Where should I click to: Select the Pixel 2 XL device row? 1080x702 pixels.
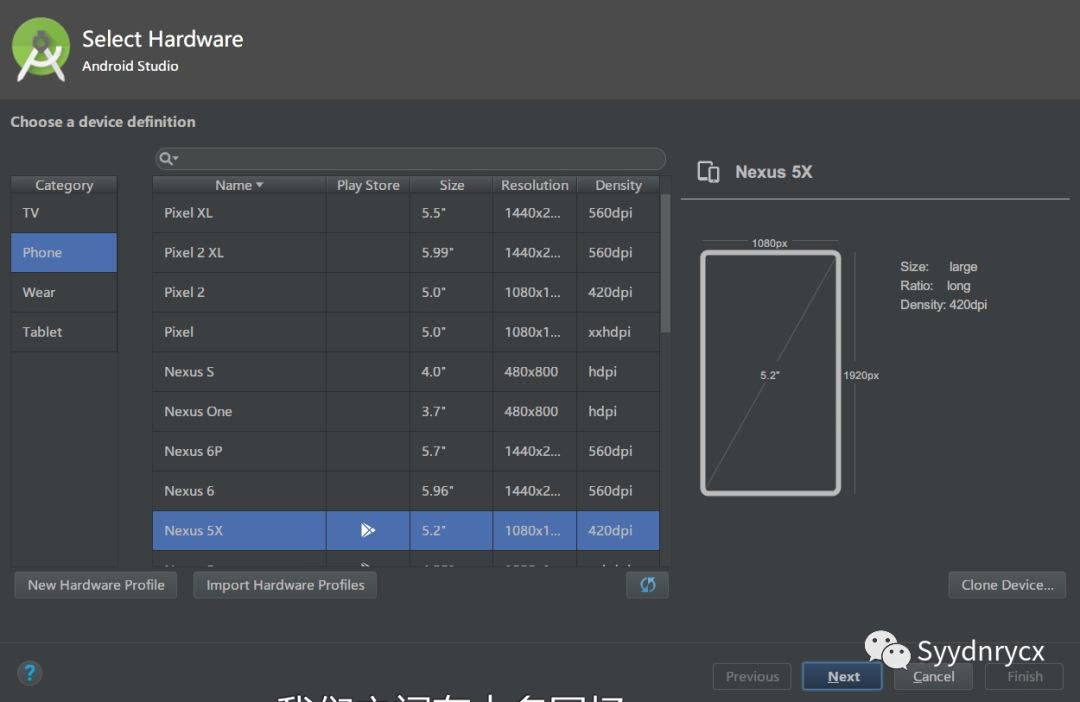click(406, 252)
